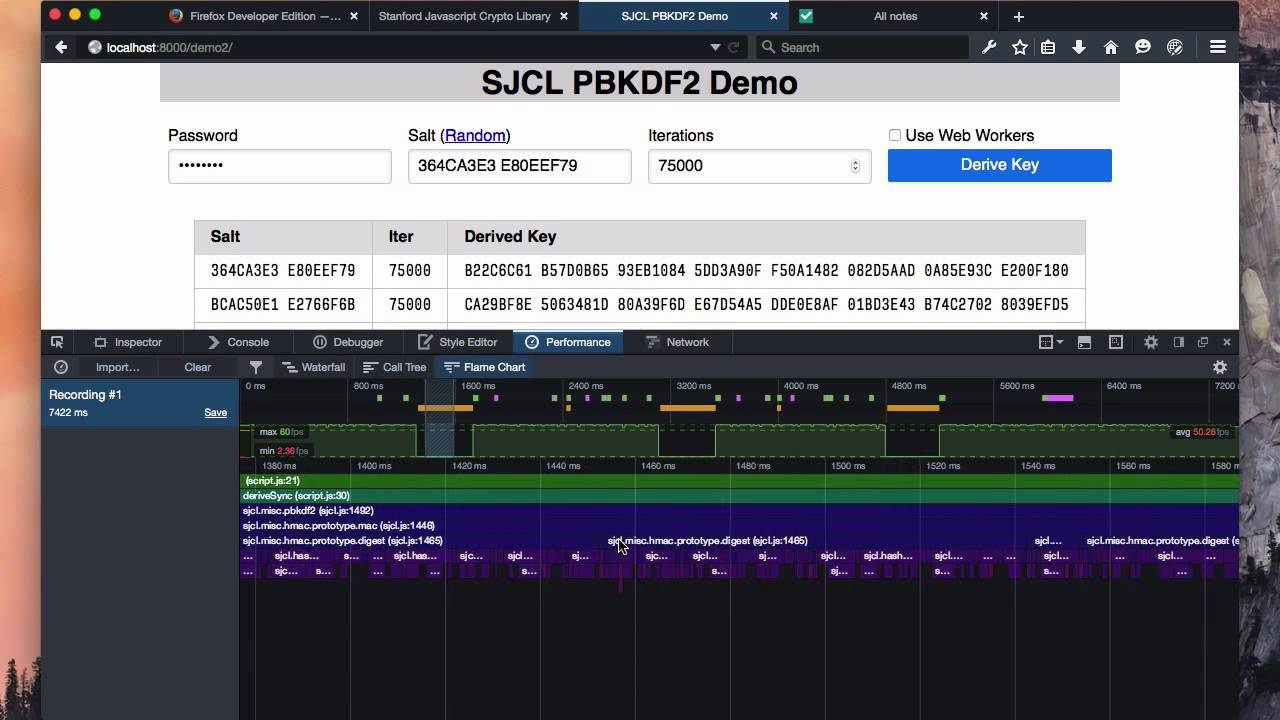Generate a Random salt link
This screenshot has height=720, width=1280.
tap(475, 135)
